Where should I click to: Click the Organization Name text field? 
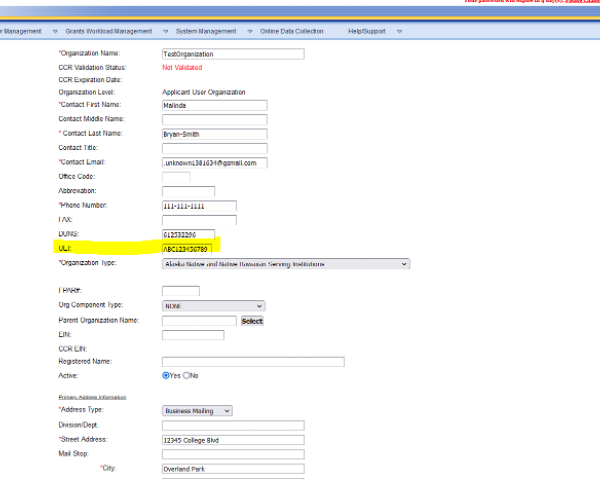pos(214,53)
